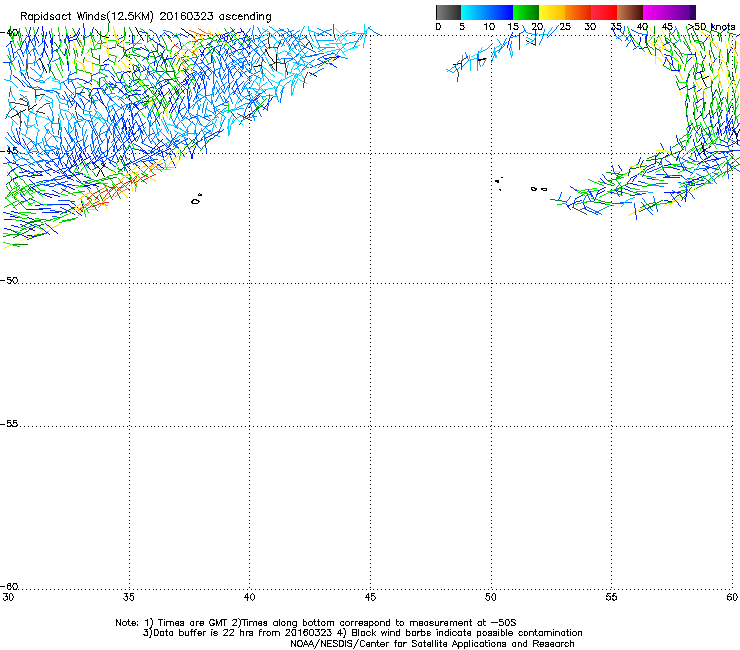The image size is (740, 650).
Task: Click the red 30-35 knots legend swatch
Action: 604,12
